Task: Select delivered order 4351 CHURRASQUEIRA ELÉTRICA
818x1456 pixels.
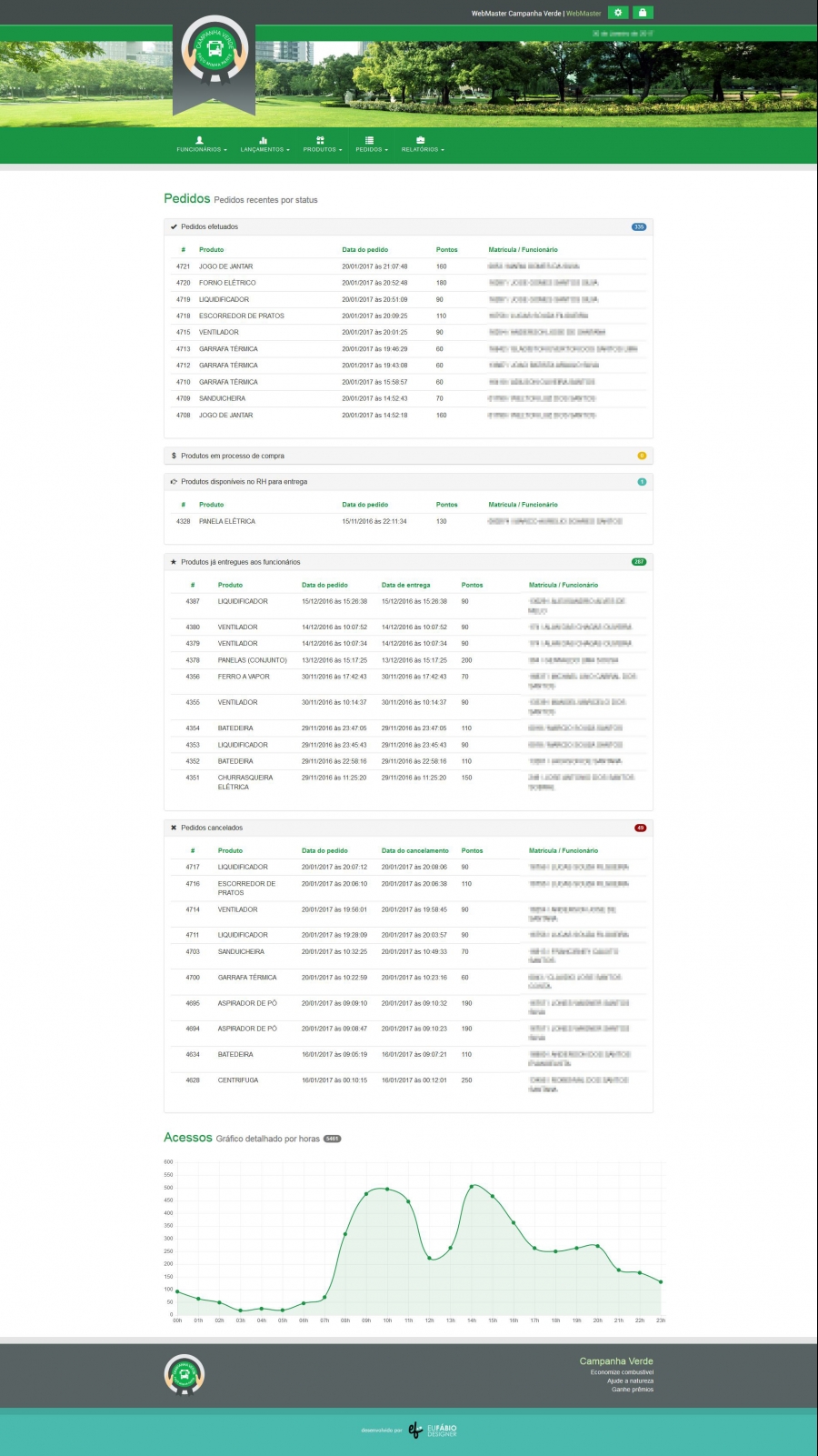Action: coord(408,782)
